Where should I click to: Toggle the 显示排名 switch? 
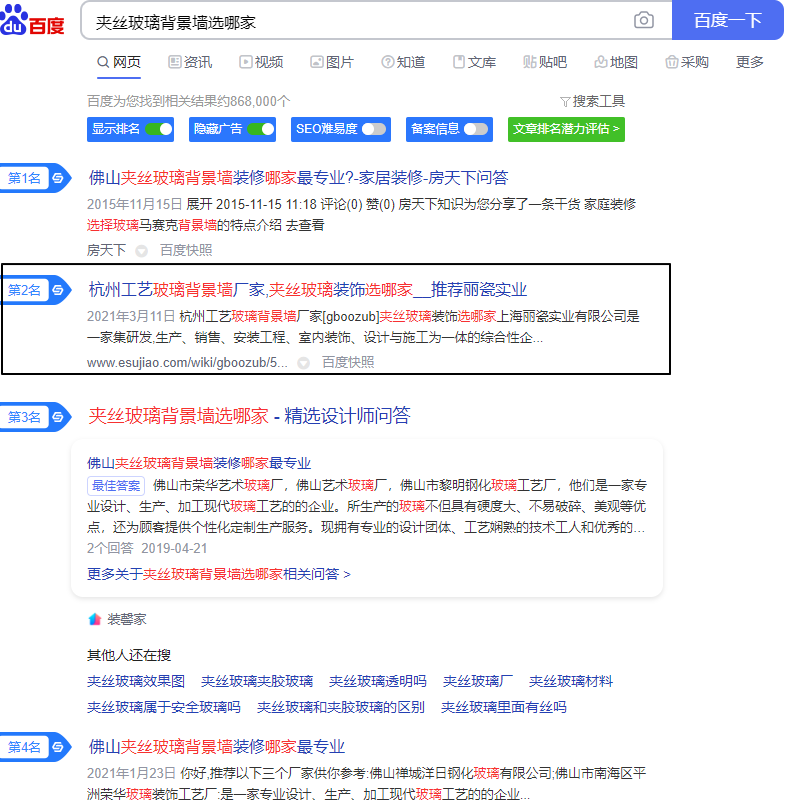(158, 129)
